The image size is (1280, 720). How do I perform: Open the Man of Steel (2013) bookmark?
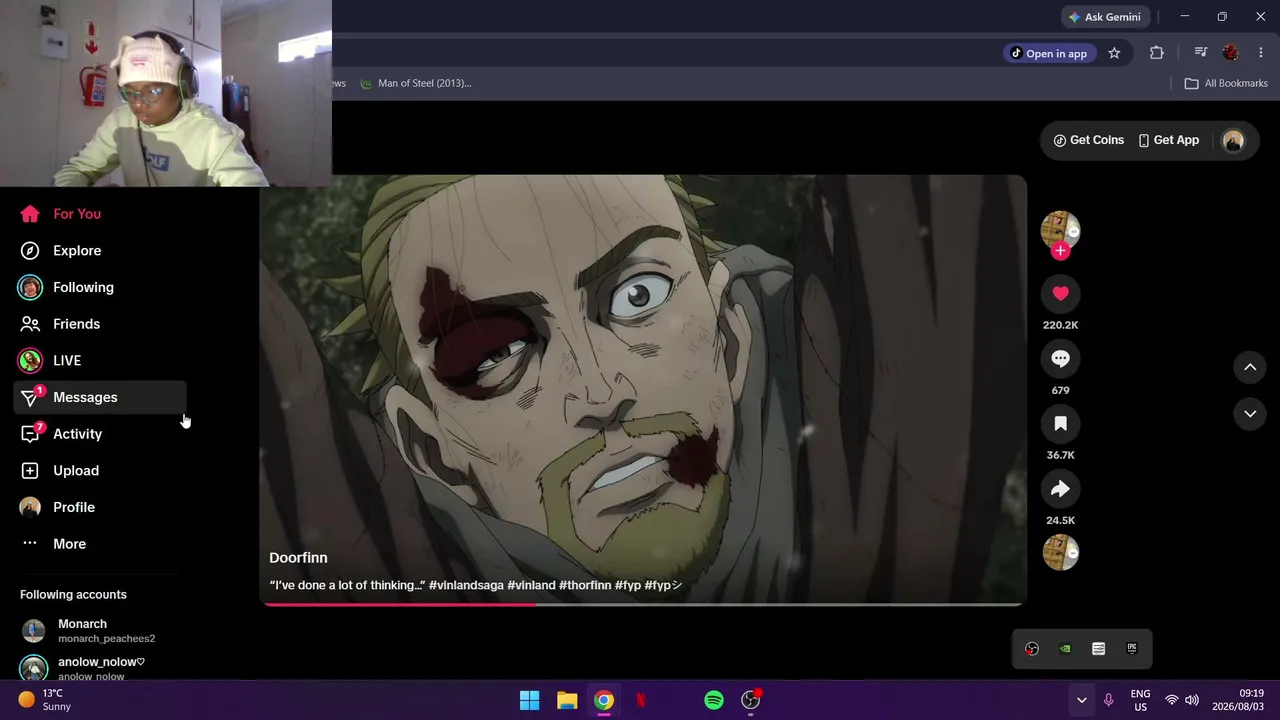tap(416, 84)
